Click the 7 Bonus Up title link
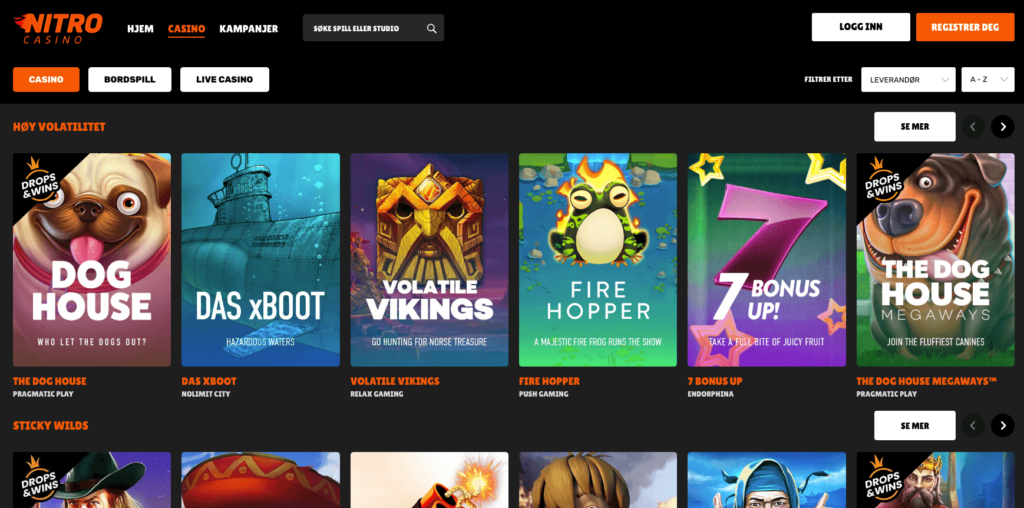The height and width of the screenshot is (508, 1024). [x=715, y=381]
